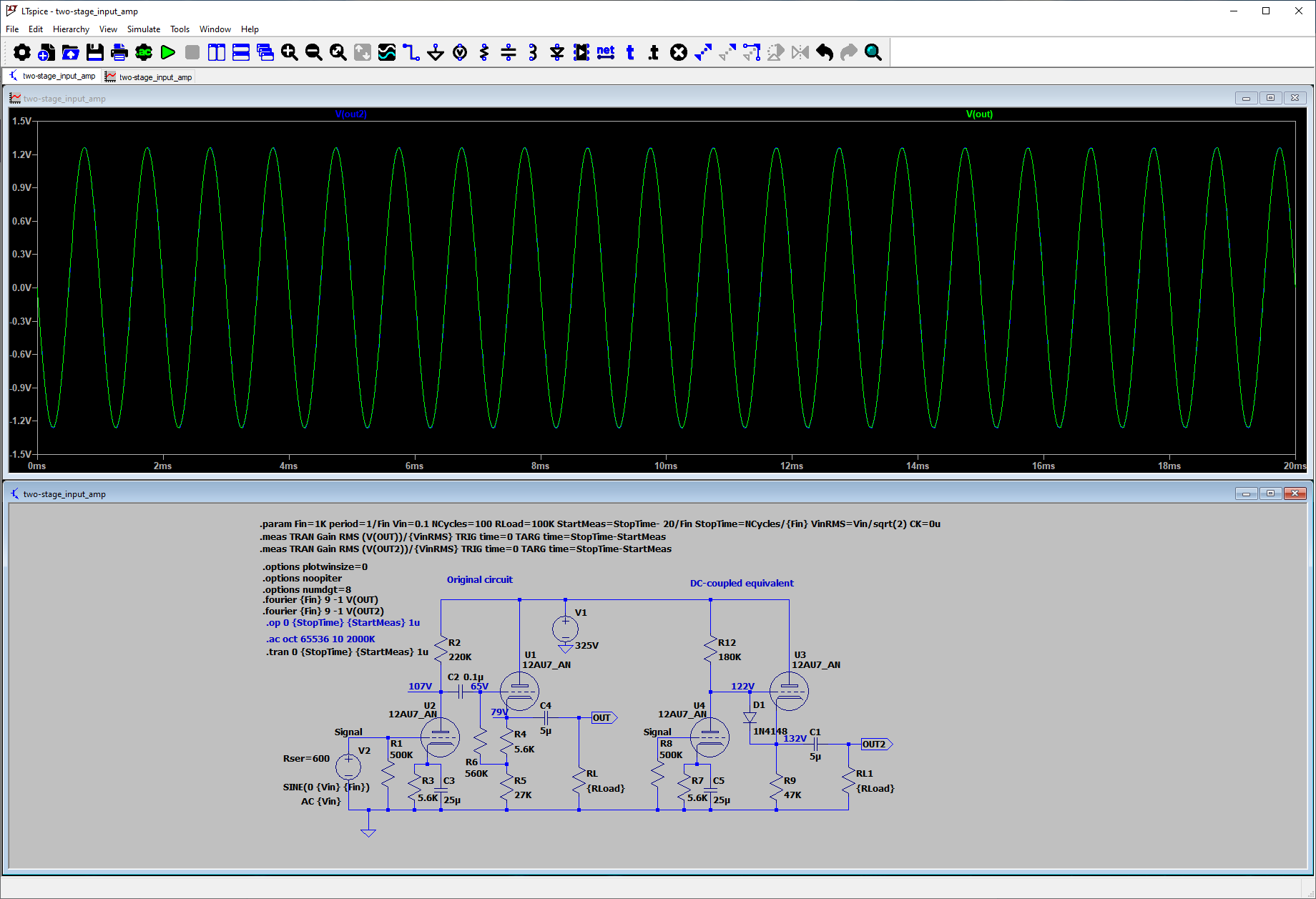The width and height of the screenshot is (1316, 899).
Task: Zoom in with magnifier plus
Action: pyautogui.click(x=290, y=52)
